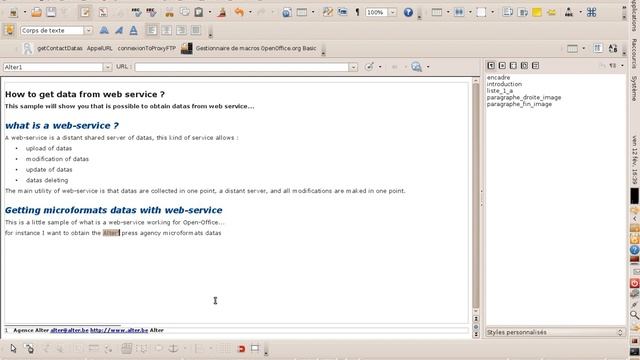The width and height of the screenshot is (640, 360).
Task: Open the Corps de texte paragraph style dropdown
Action: click(x=89, y=31)
